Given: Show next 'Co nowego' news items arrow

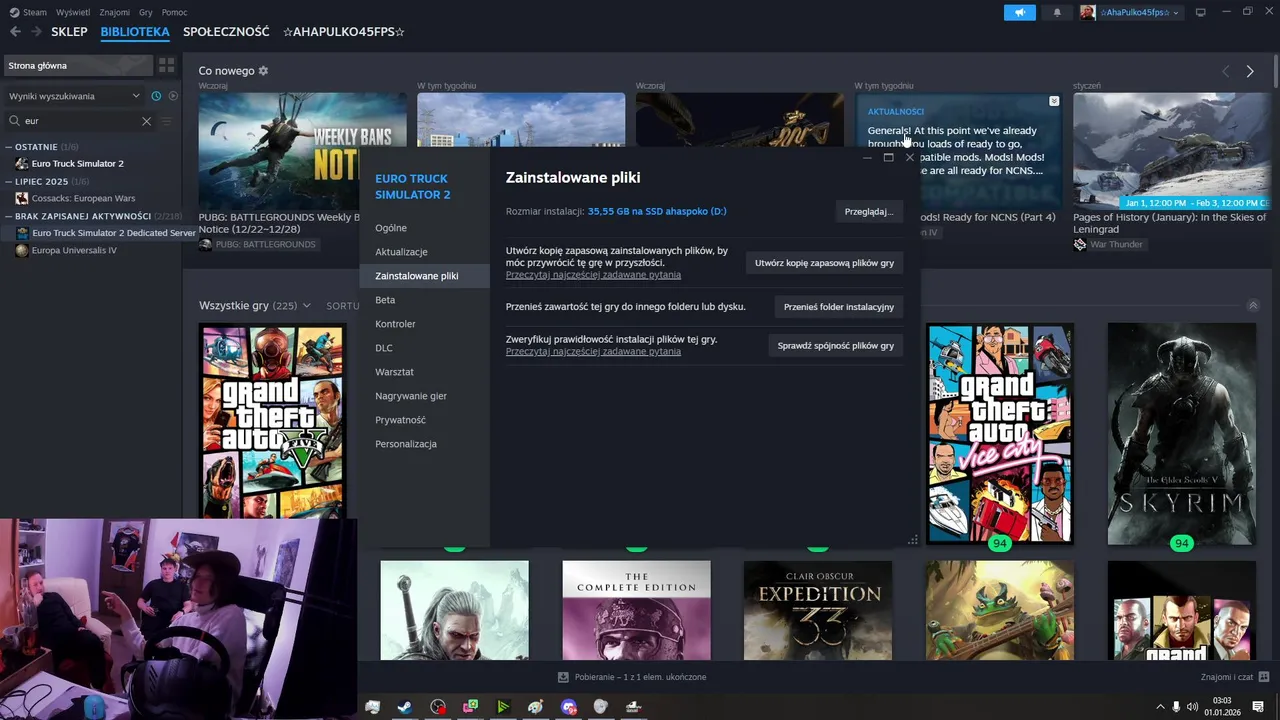Looking at the screenshot, I should pos(1250,71).
